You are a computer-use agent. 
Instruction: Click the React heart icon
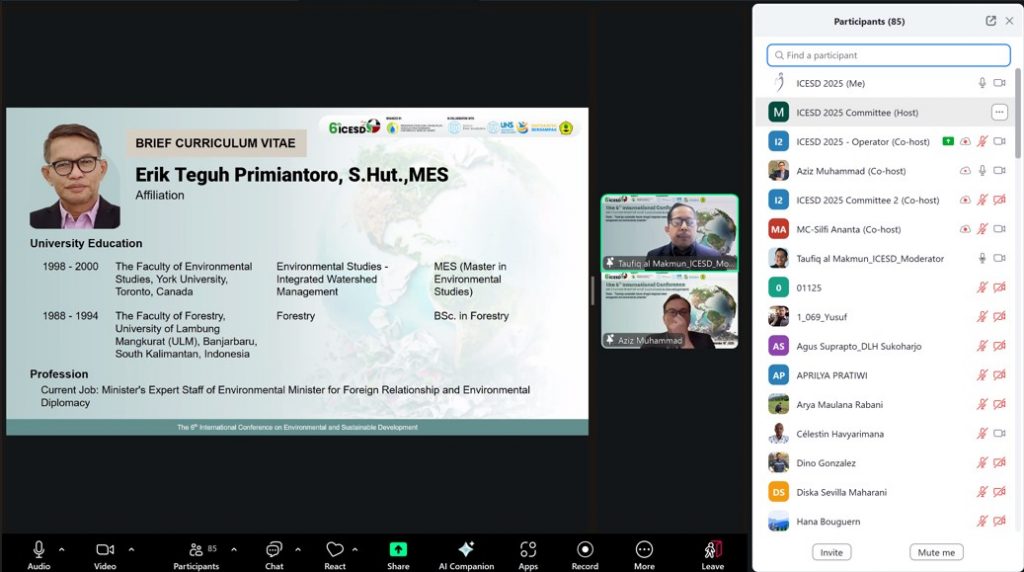click(335, 549)
